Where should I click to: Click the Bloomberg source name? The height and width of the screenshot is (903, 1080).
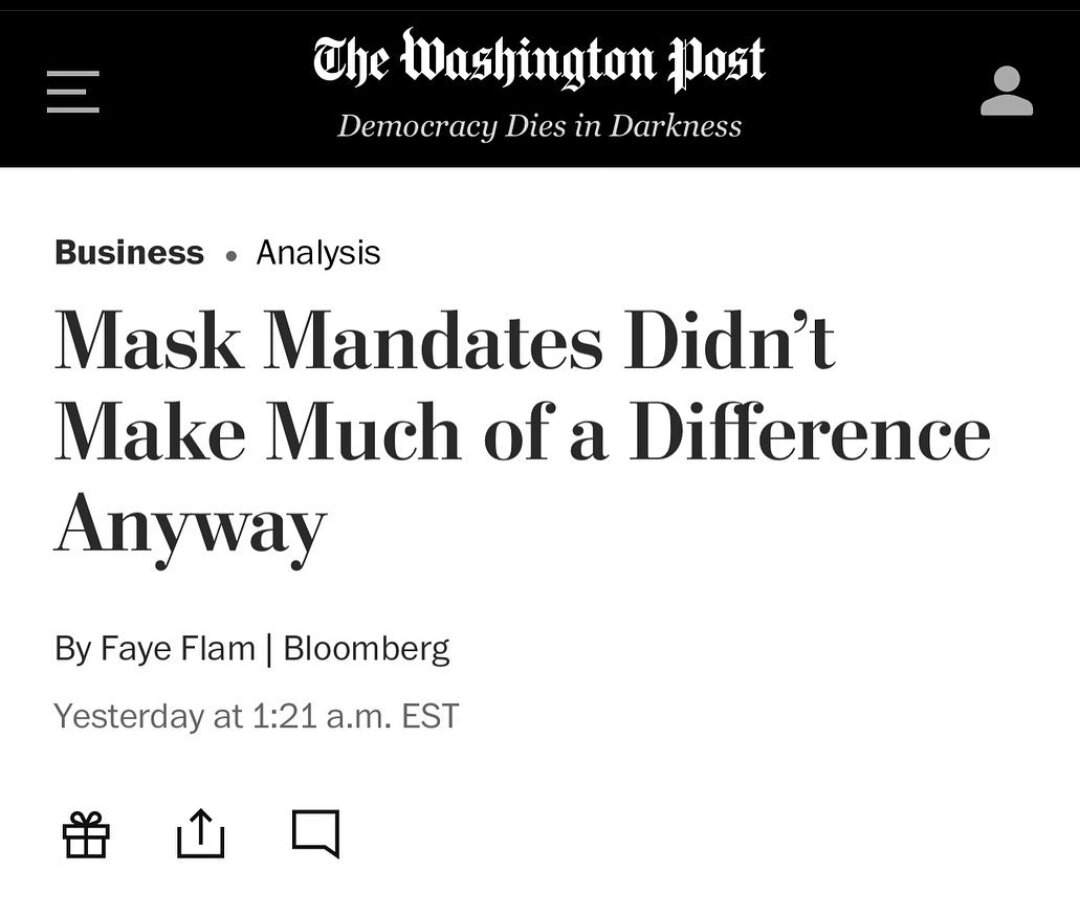[367, 649]
